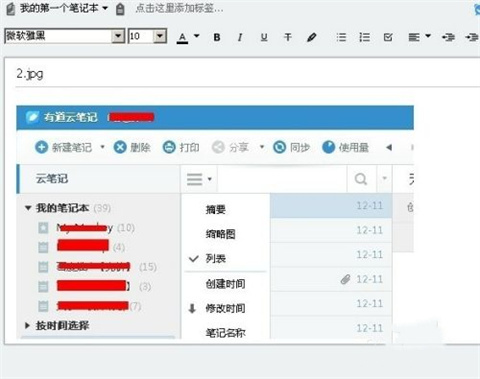Click the search magnifier icon
The image size is (480, 379).
[361, 179]
